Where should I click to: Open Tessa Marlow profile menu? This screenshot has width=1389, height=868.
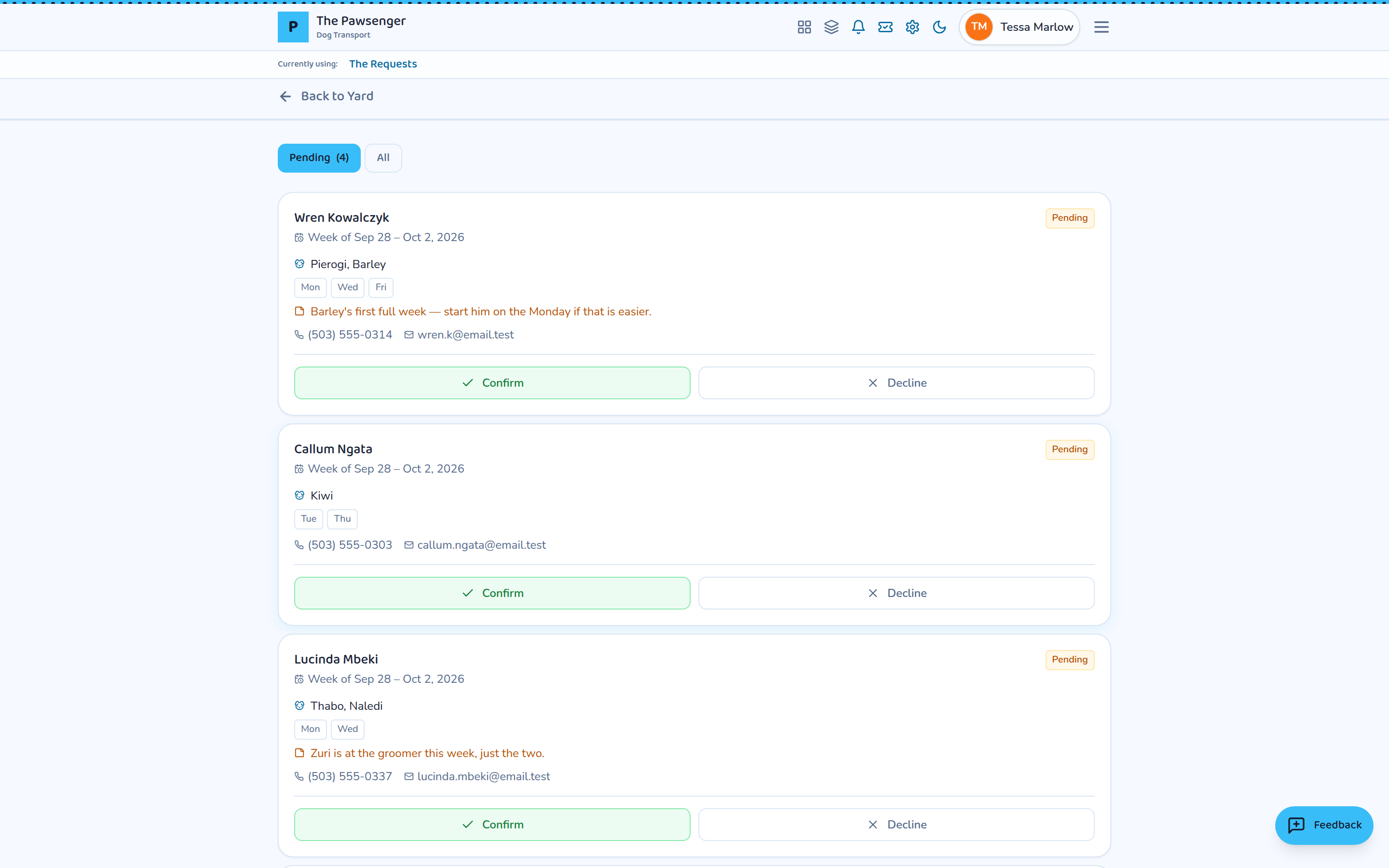pos(1020,27)
